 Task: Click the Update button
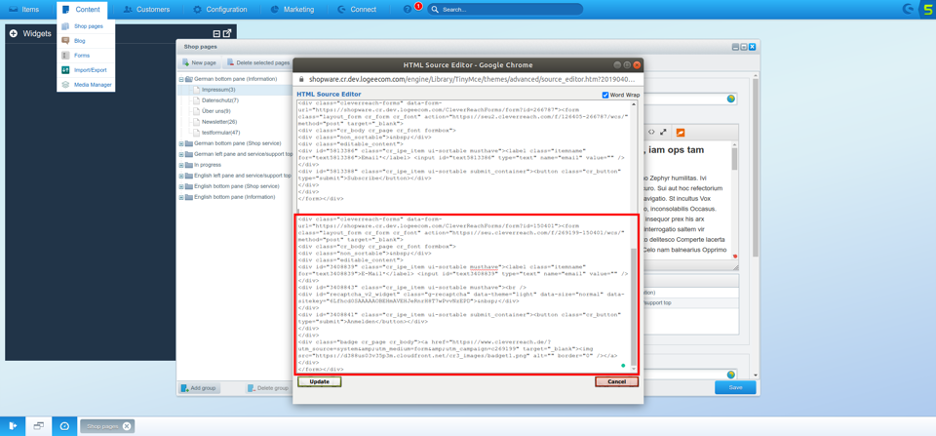319,382
